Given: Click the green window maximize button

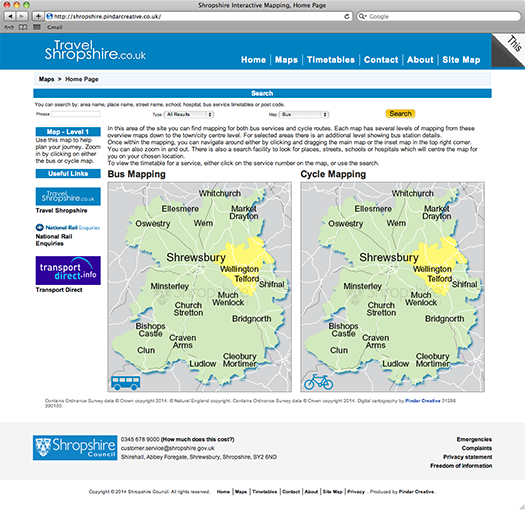Looking at the screenshot, I should coord(26,5).
